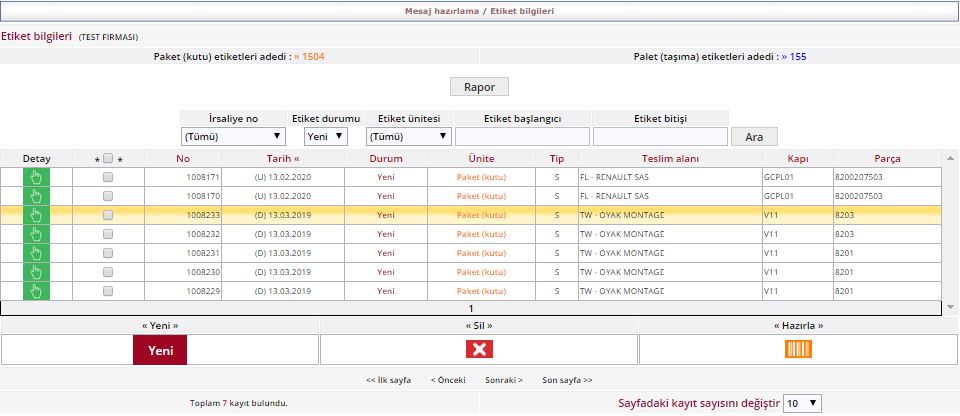960x416 pixels.
Task: Open detail hand icon for record 1008229
Action: 36,291
